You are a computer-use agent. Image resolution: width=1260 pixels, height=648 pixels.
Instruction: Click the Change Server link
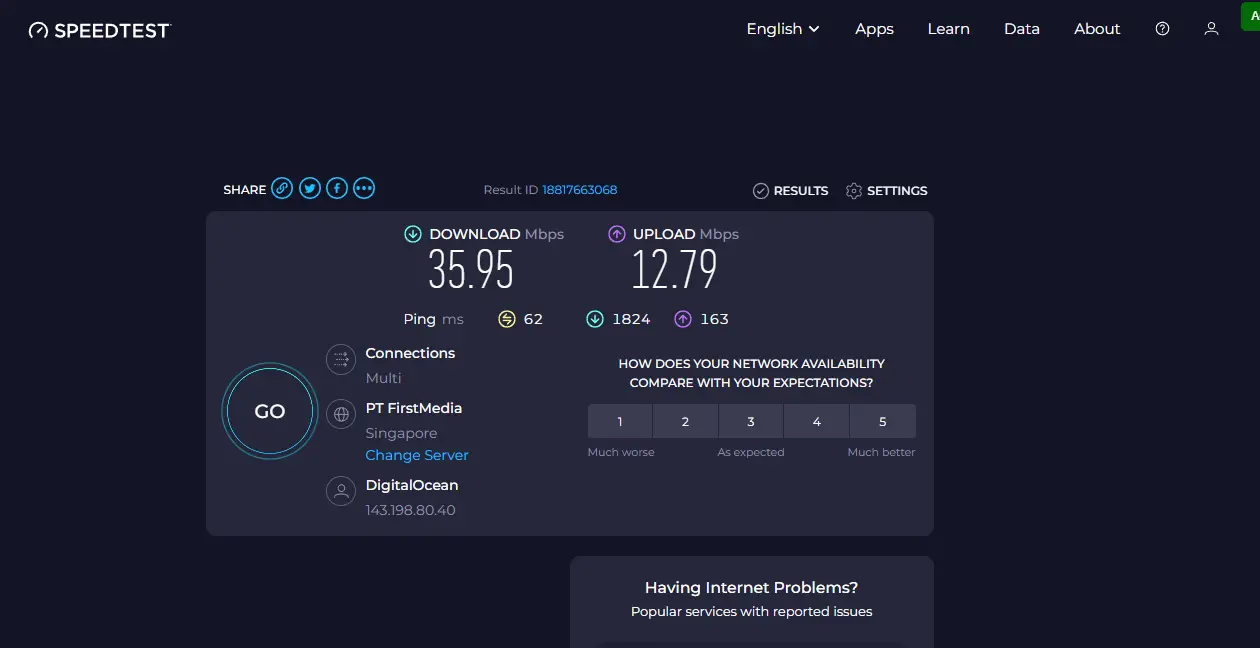[x=417, y=455]
